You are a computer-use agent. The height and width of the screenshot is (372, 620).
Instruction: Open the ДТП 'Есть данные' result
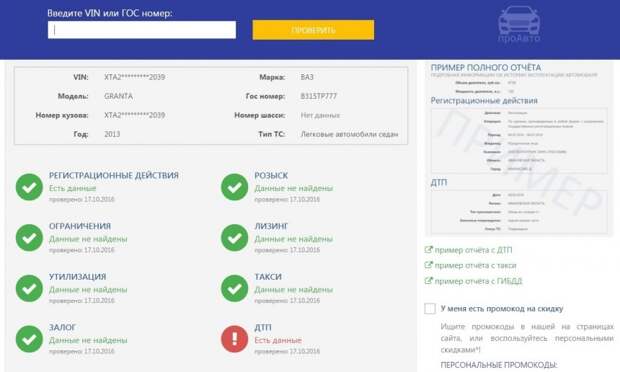click(278, 340)
